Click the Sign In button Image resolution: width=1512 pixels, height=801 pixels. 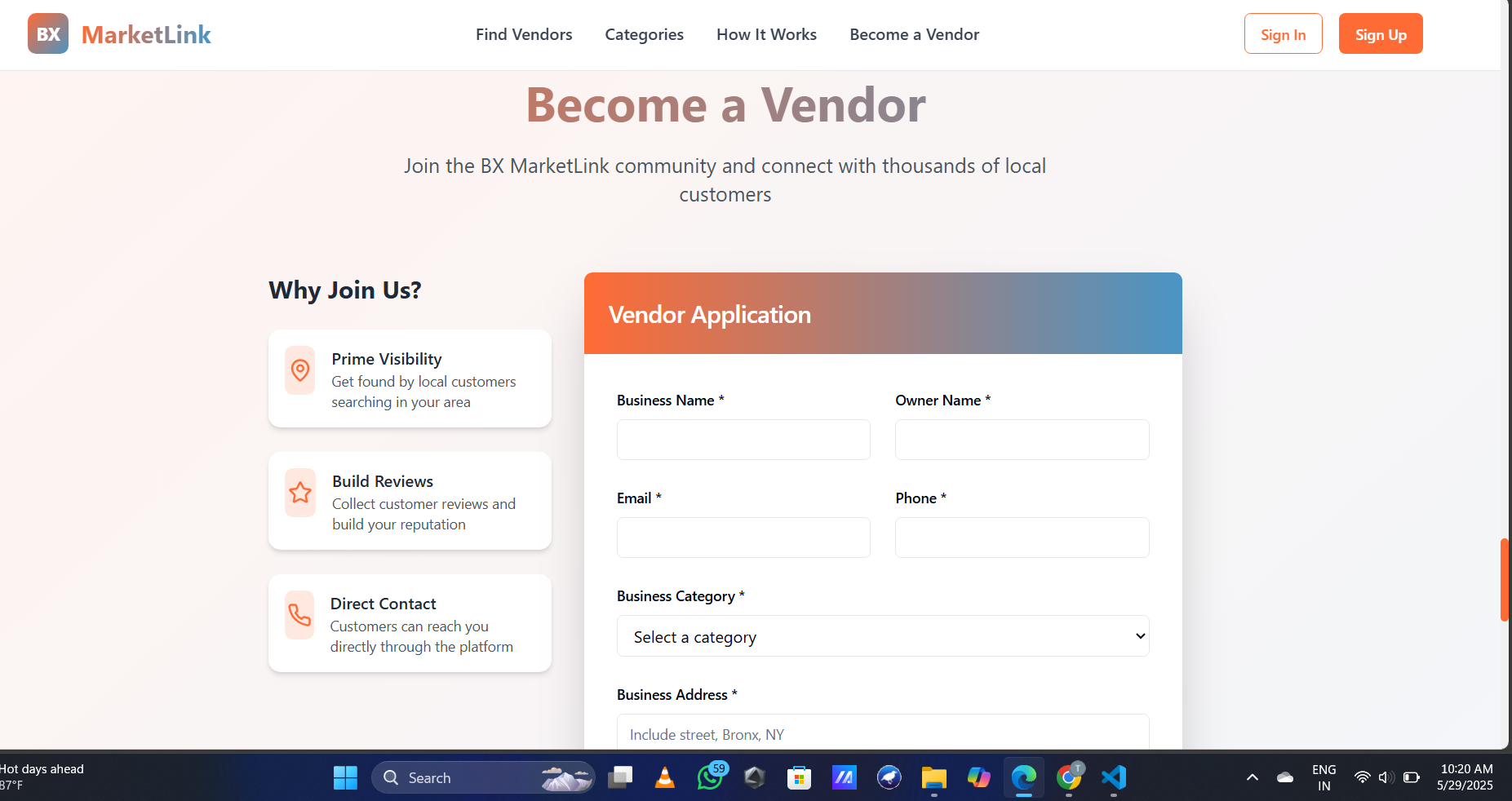1283,33
